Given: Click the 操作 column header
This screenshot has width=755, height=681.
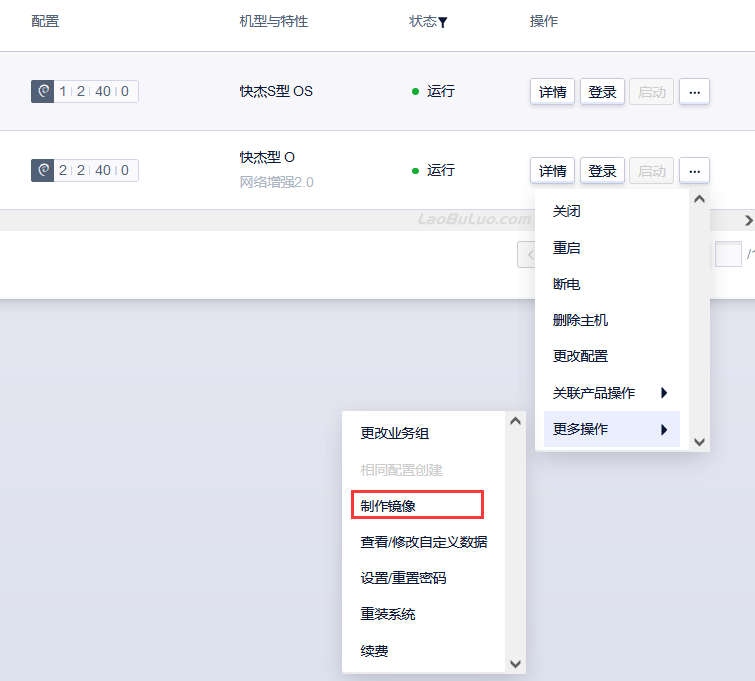Looking at the screenshot, I should pyautogui.click(x=544, y=21).
